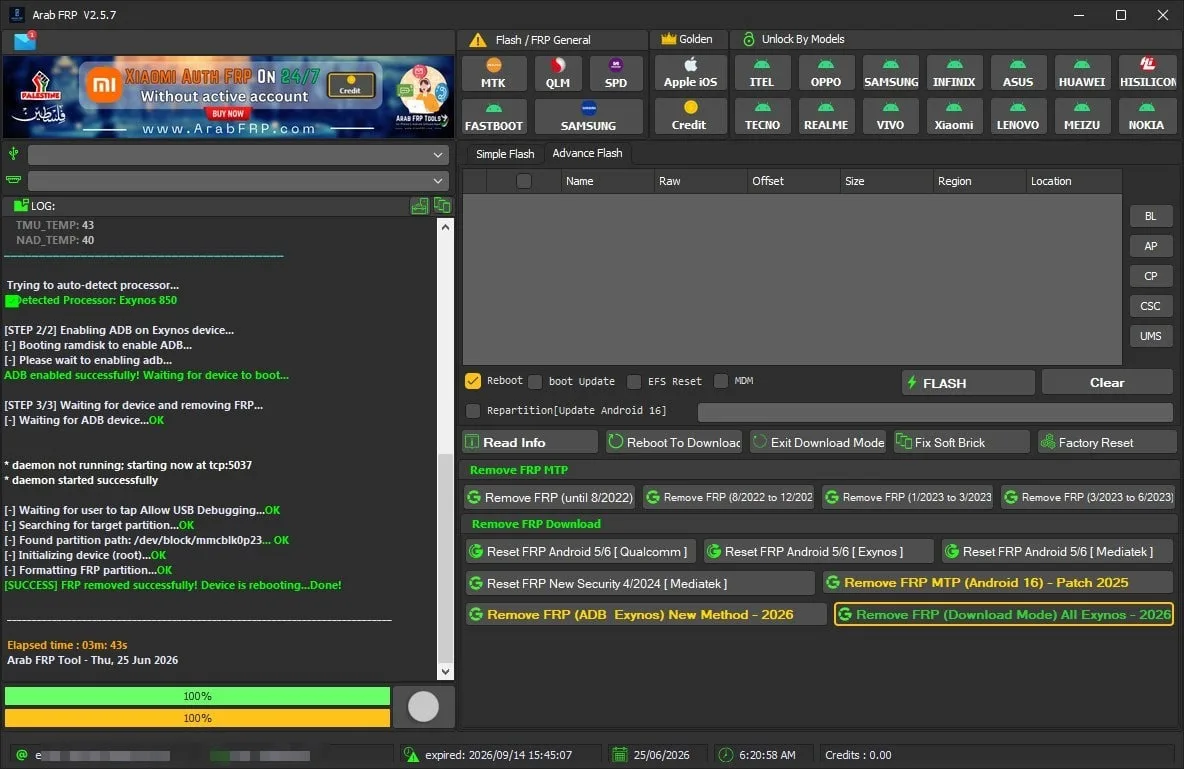Viewport: 1184px width, 769px height.
Task: Uncheck the Reboot checkbox
Action: (x=473, y=381)
